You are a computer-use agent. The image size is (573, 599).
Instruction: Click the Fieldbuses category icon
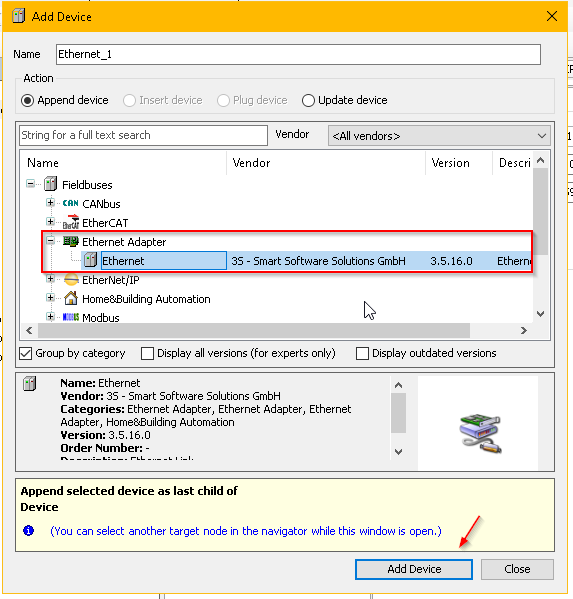[x=50, y=184]
